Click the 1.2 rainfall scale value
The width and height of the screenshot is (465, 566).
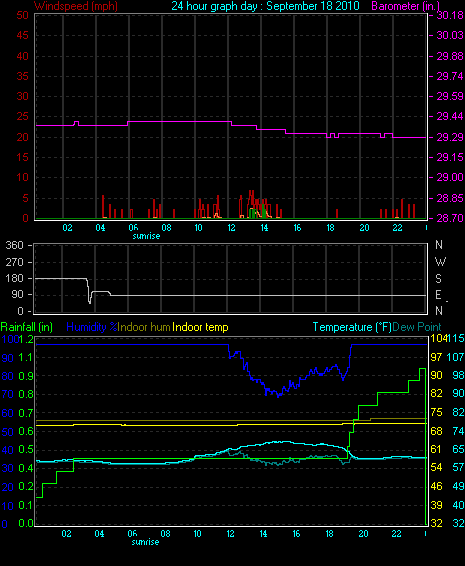point(26,339)
